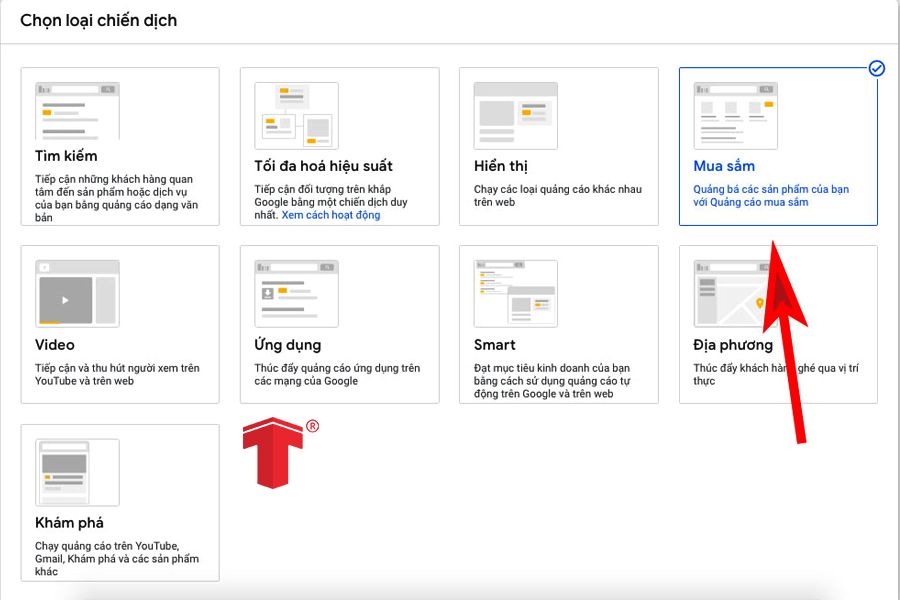This screenshot has height=600, width=900.
Task: Select the Video campaign title
Action: [55, 344]
